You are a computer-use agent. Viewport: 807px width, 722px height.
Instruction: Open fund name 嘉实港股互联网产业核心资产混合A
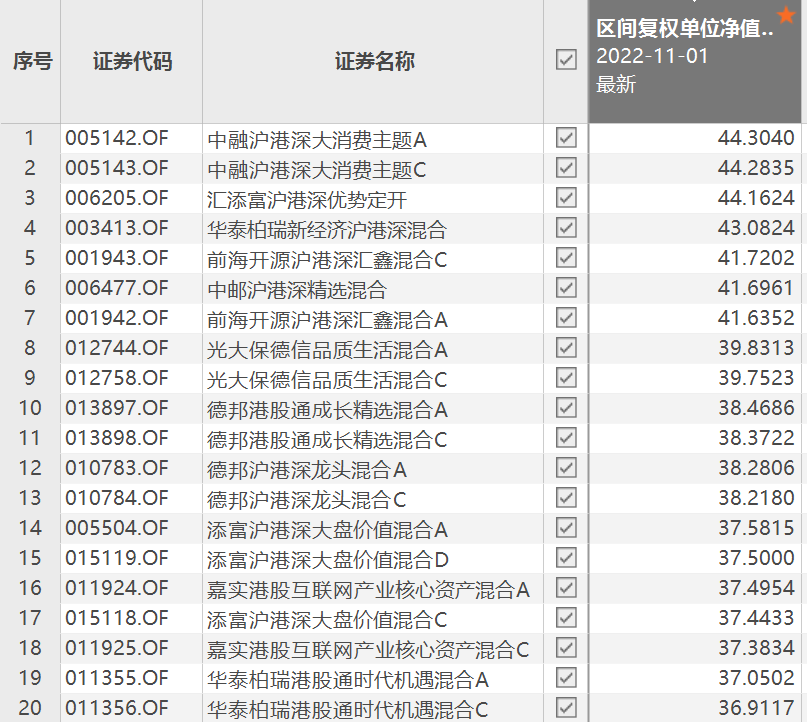368,589
